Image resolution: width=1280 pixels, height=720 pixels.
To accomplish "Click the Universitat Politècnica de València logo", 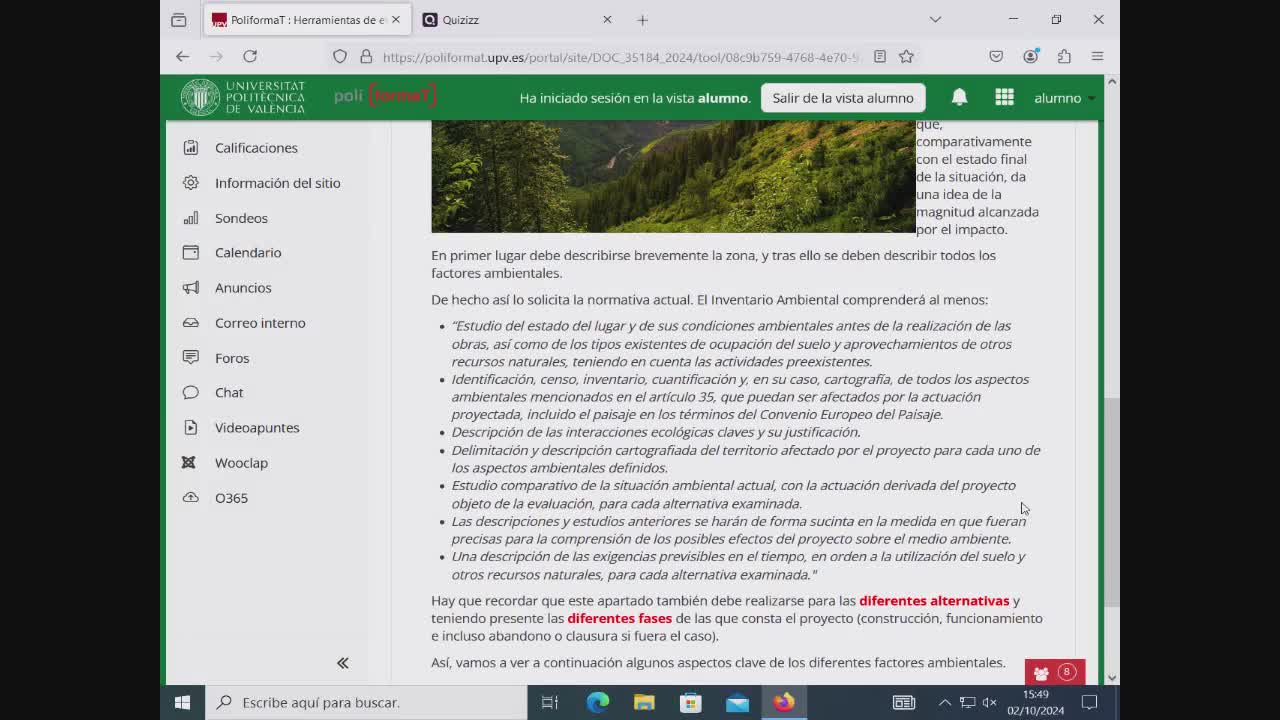I will (x=243, y=97).
